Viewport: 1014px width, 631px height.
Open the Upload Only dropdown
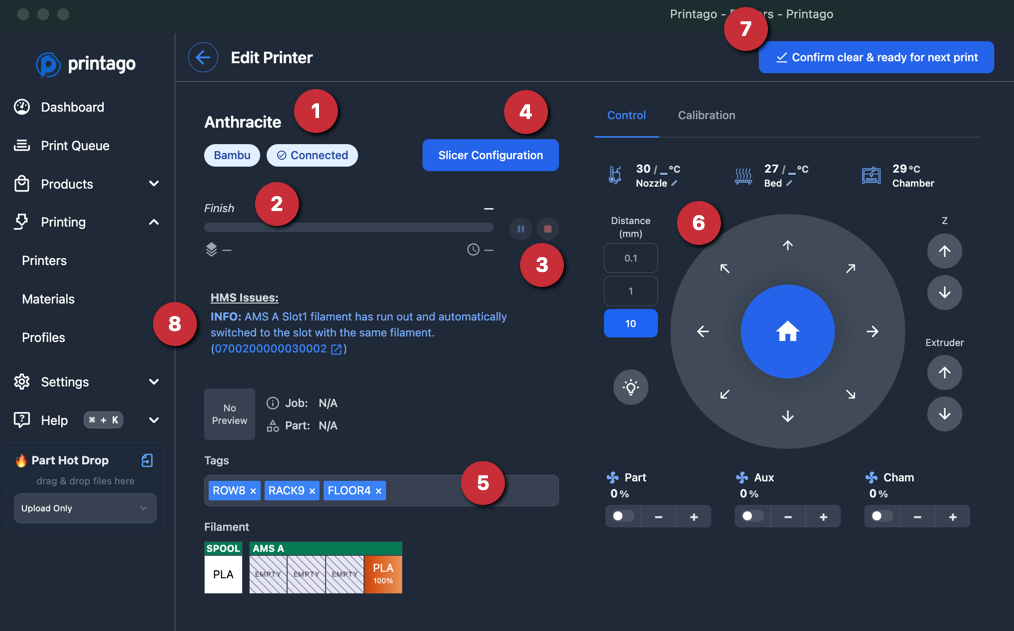[x=85, y=508]
